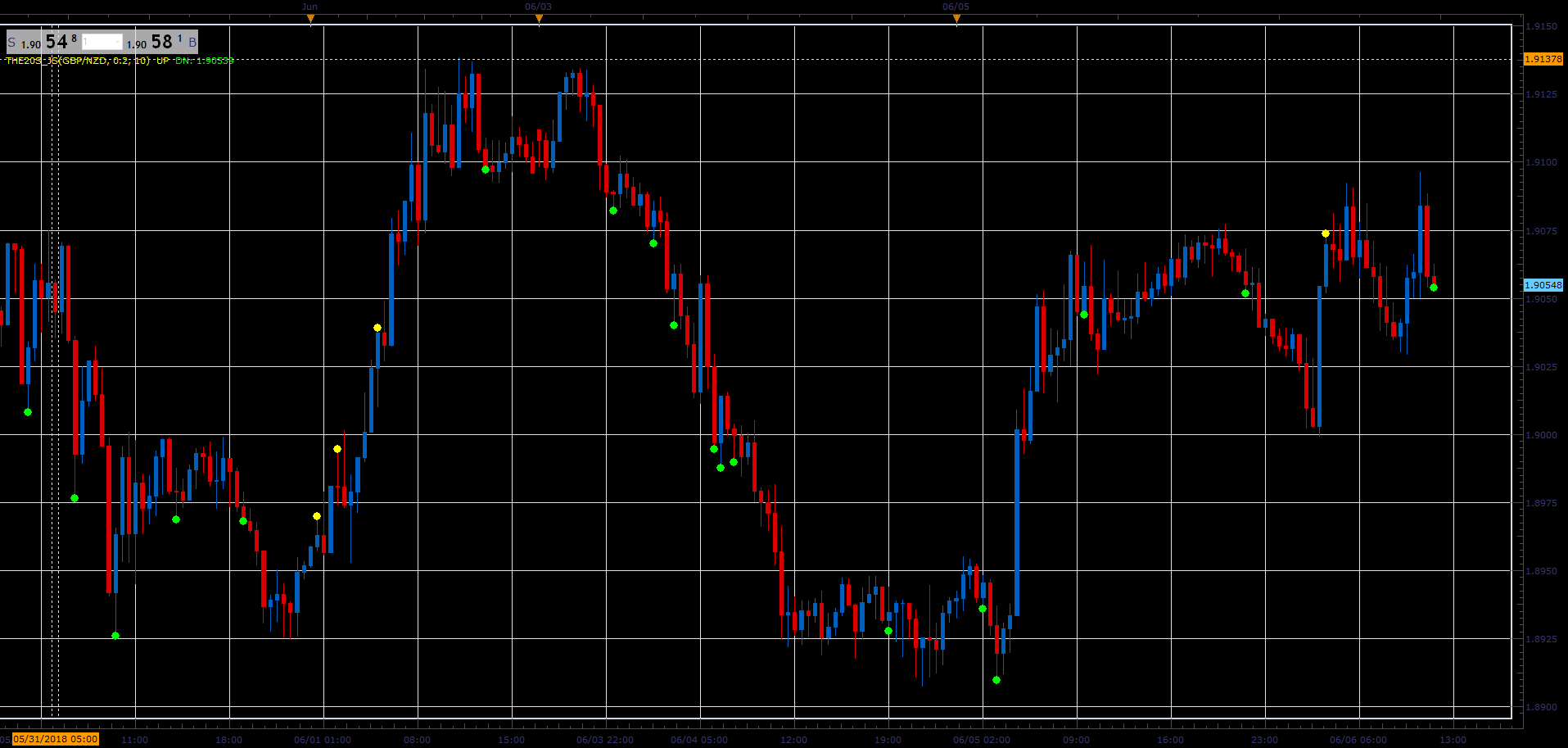The image size is (1568, 748).
Task: Click the 06/03 22:00 time axis label
Action: pos(605,740)
